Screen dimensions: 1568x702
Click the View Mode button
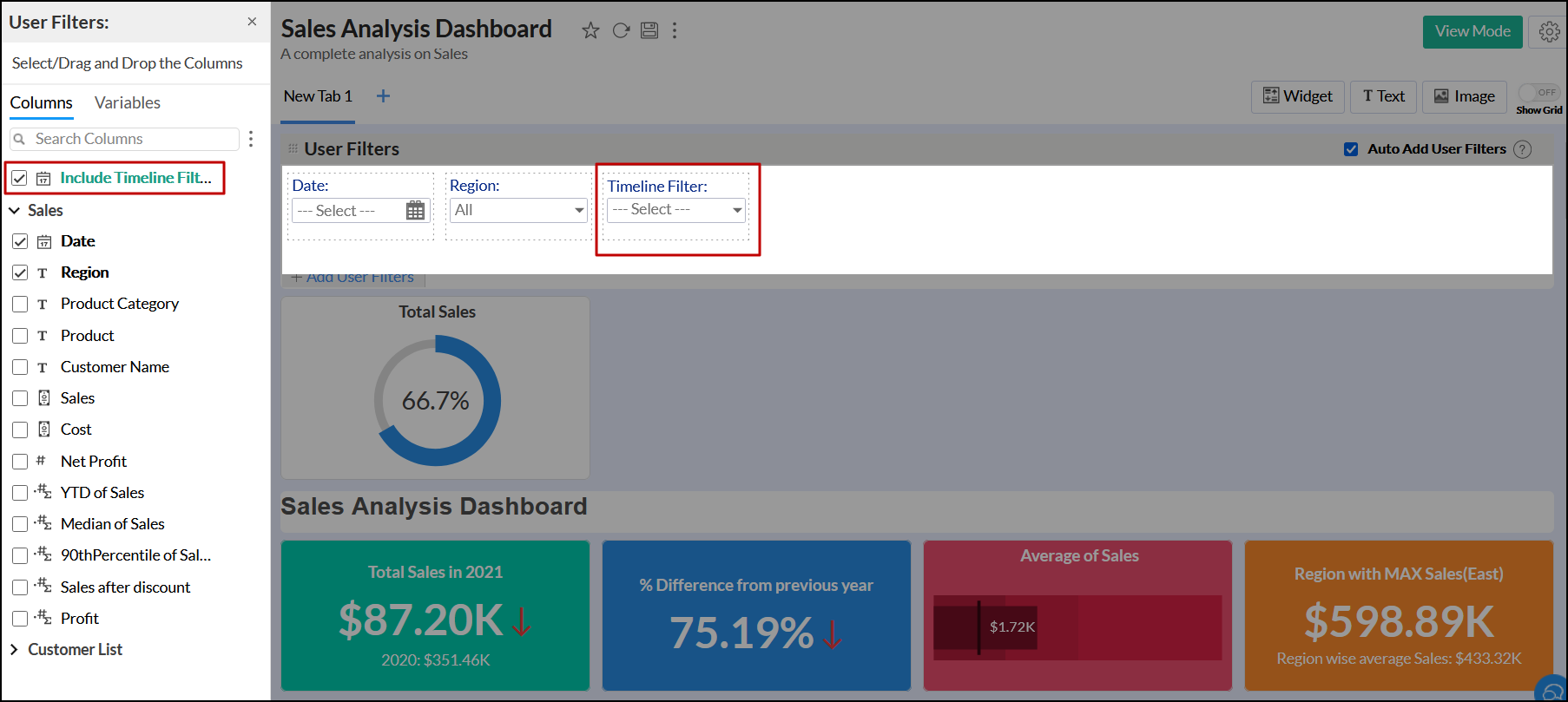(x=1472, y=31)
